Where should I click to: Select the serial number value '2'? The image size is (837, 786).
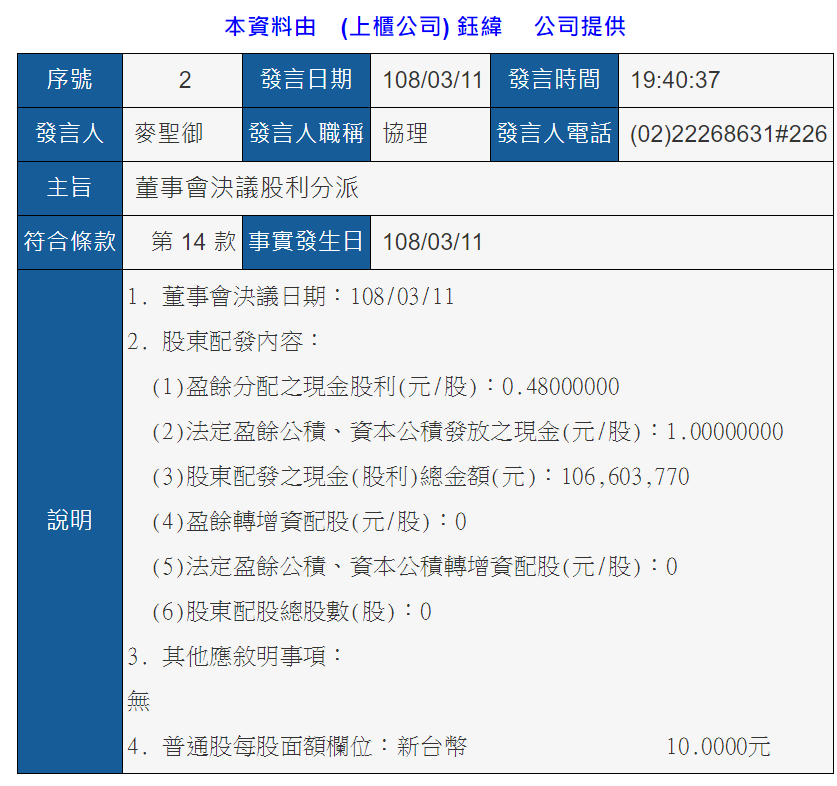183,80
